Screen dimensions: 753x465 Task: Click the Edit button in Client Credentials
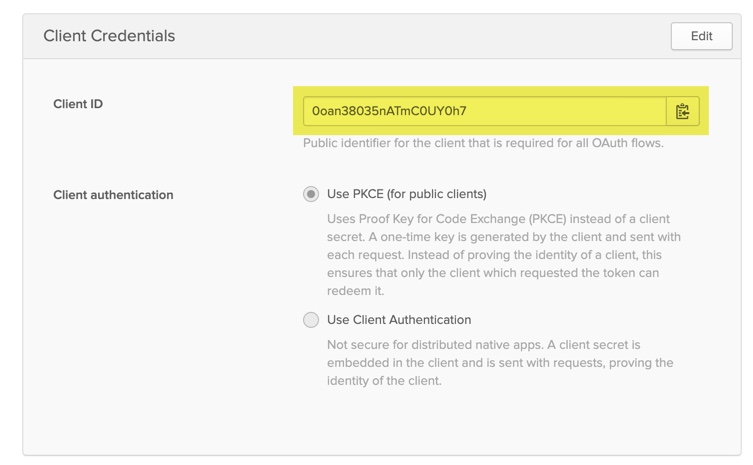pos(701,36)
